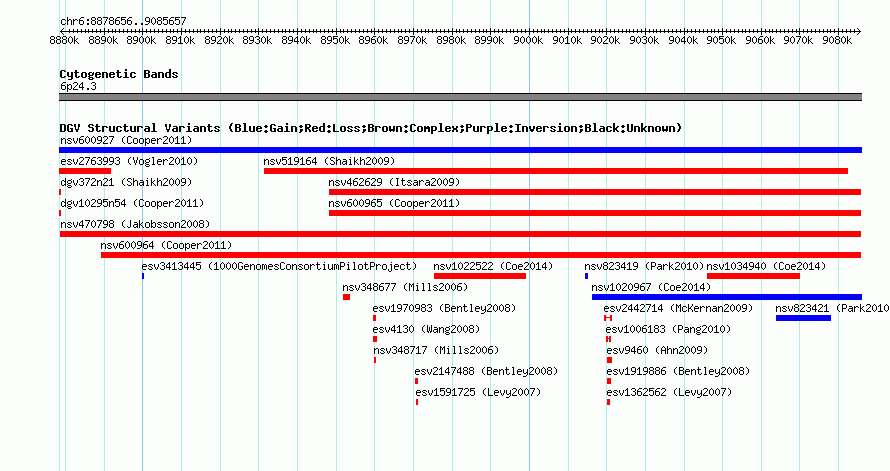The width and height of the screenshot is (890, 471).
Task: Select the red nsv348677 marker
Action: pyautogui.click(x=346, y=297)
